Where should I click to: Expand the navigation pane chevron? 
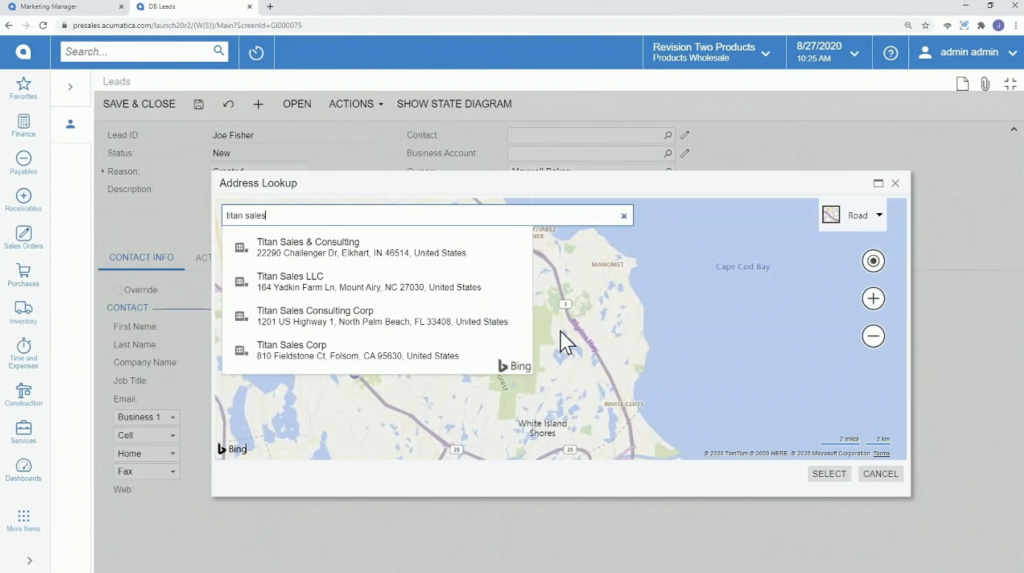tap(71, 87)
